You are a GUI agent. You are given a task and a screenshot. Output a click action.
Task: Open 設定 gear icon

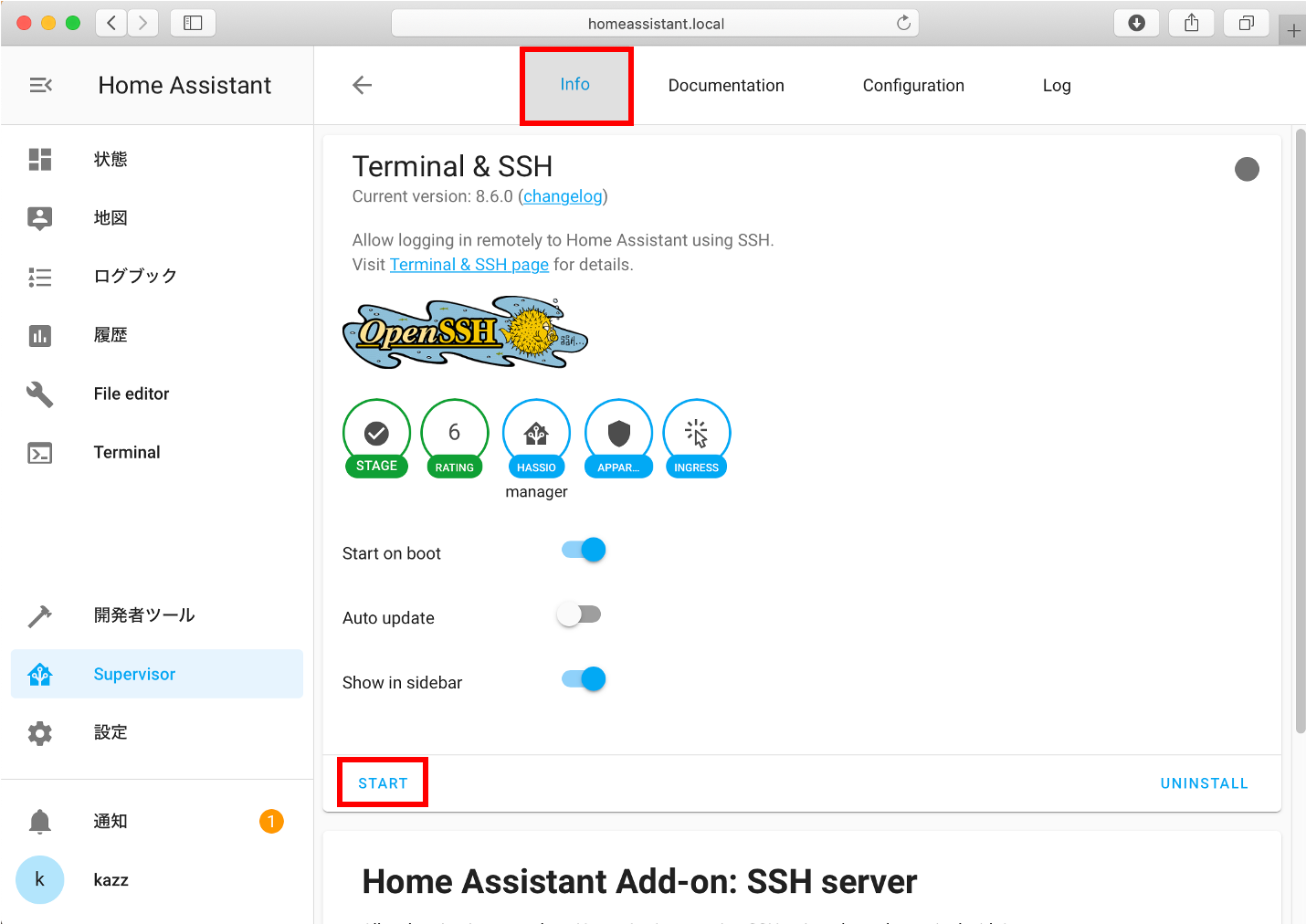(40, 733)
